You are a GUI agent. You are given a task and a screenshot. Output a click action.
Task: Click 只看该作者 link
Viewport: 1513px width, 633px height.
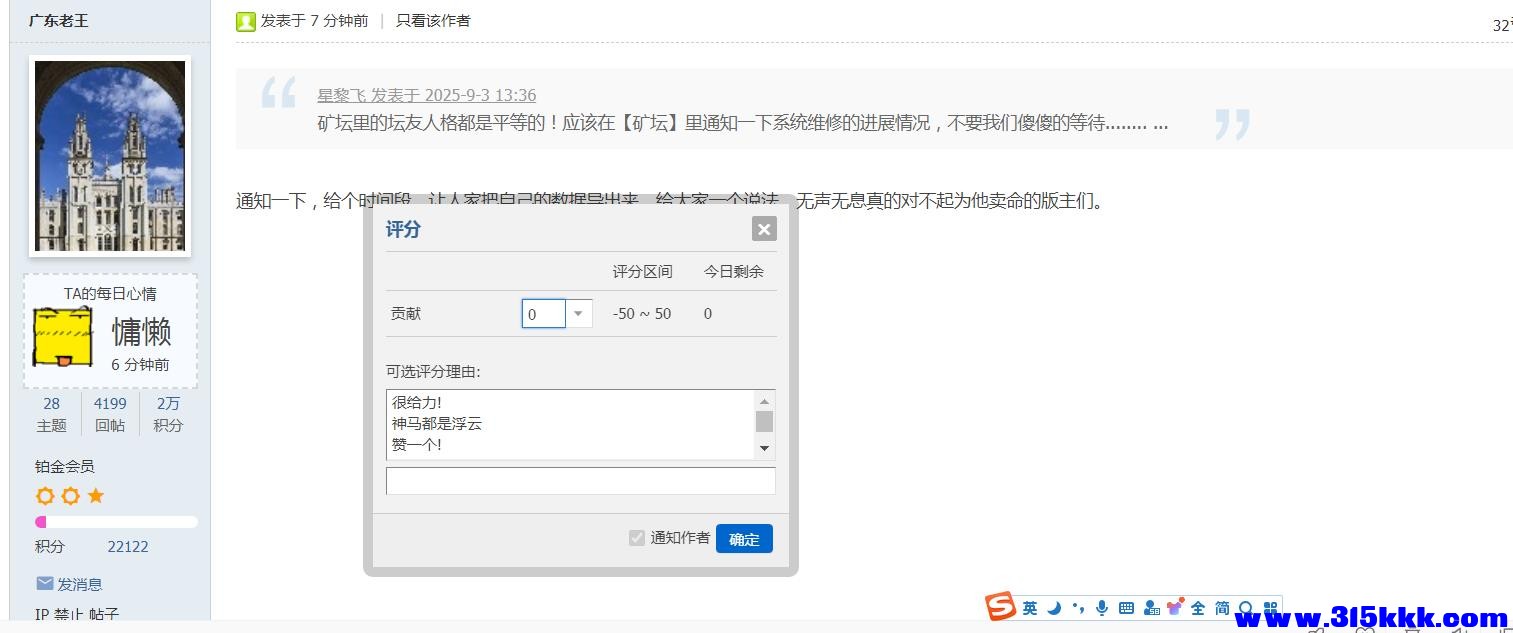point(433,20)
